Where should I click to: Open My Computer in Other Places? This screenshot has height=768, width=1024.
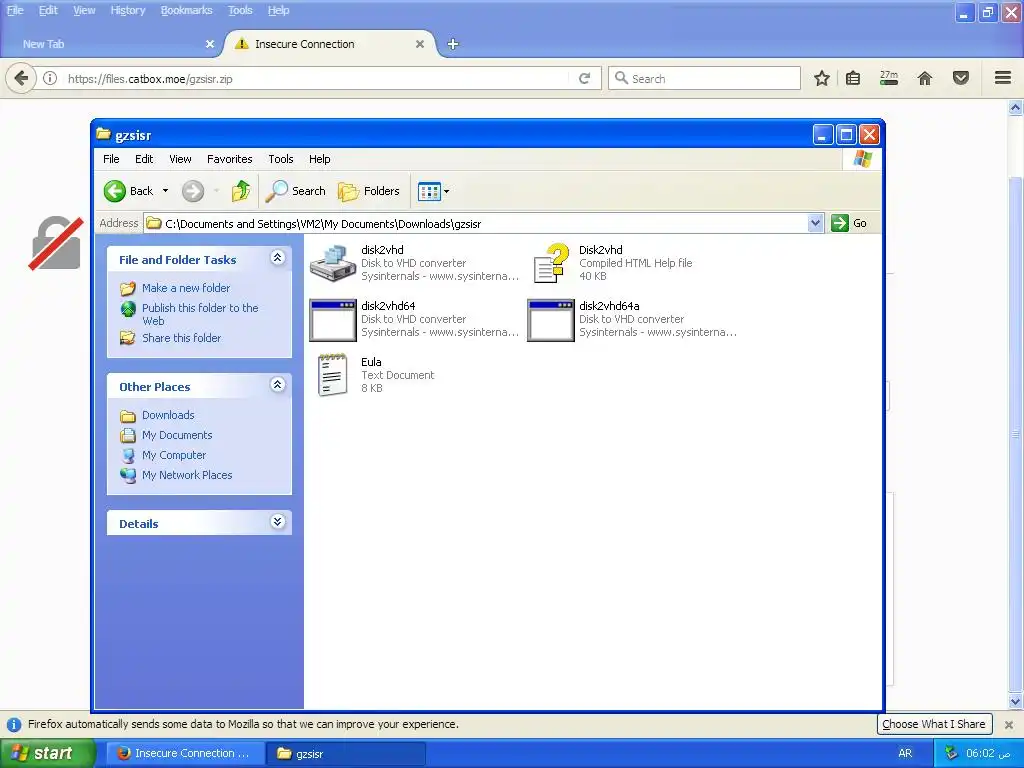(x=174, y=455)
